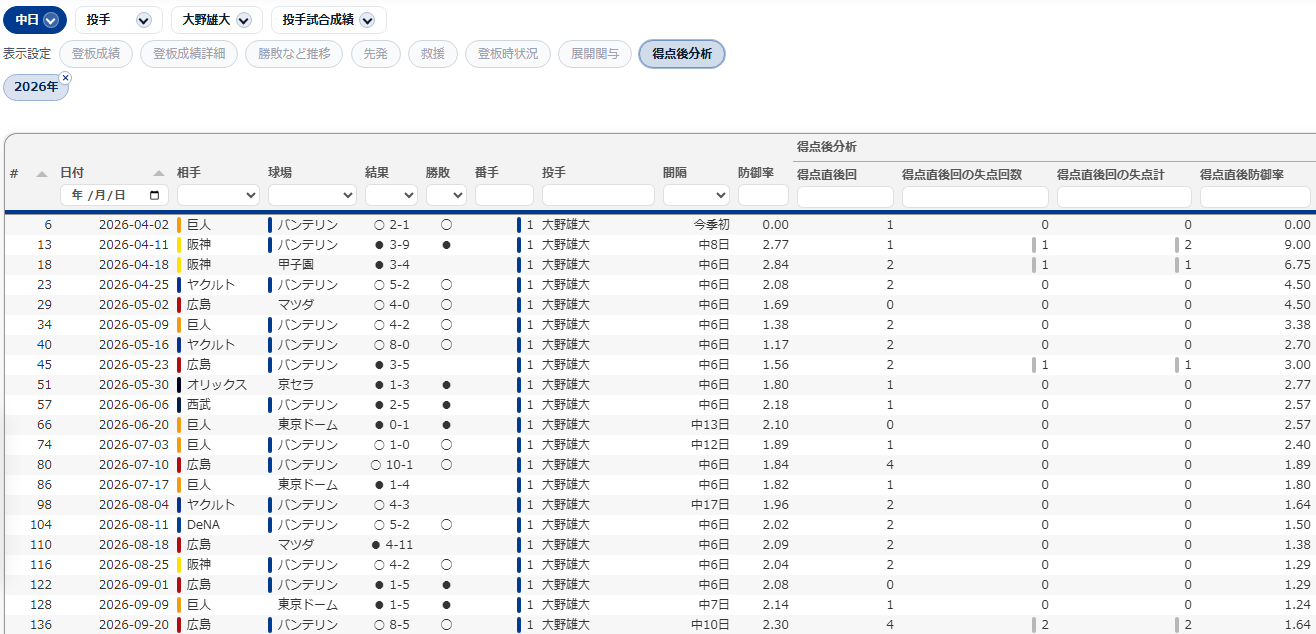Remove the 2026年 filter chip
Viewport: 1316px width, 634px height.
(66, 77)
